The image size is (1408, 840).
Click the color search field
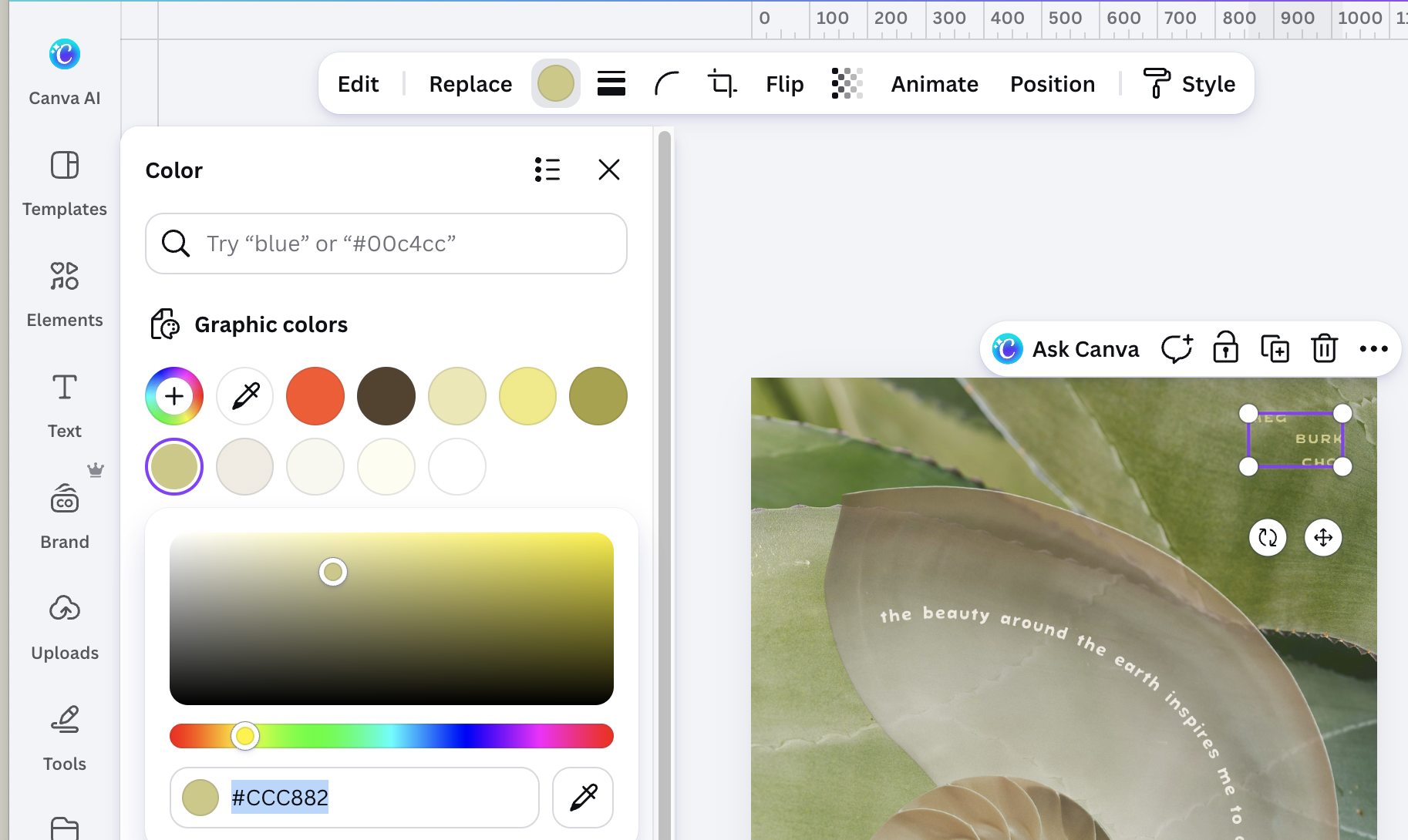coord(386,244)
